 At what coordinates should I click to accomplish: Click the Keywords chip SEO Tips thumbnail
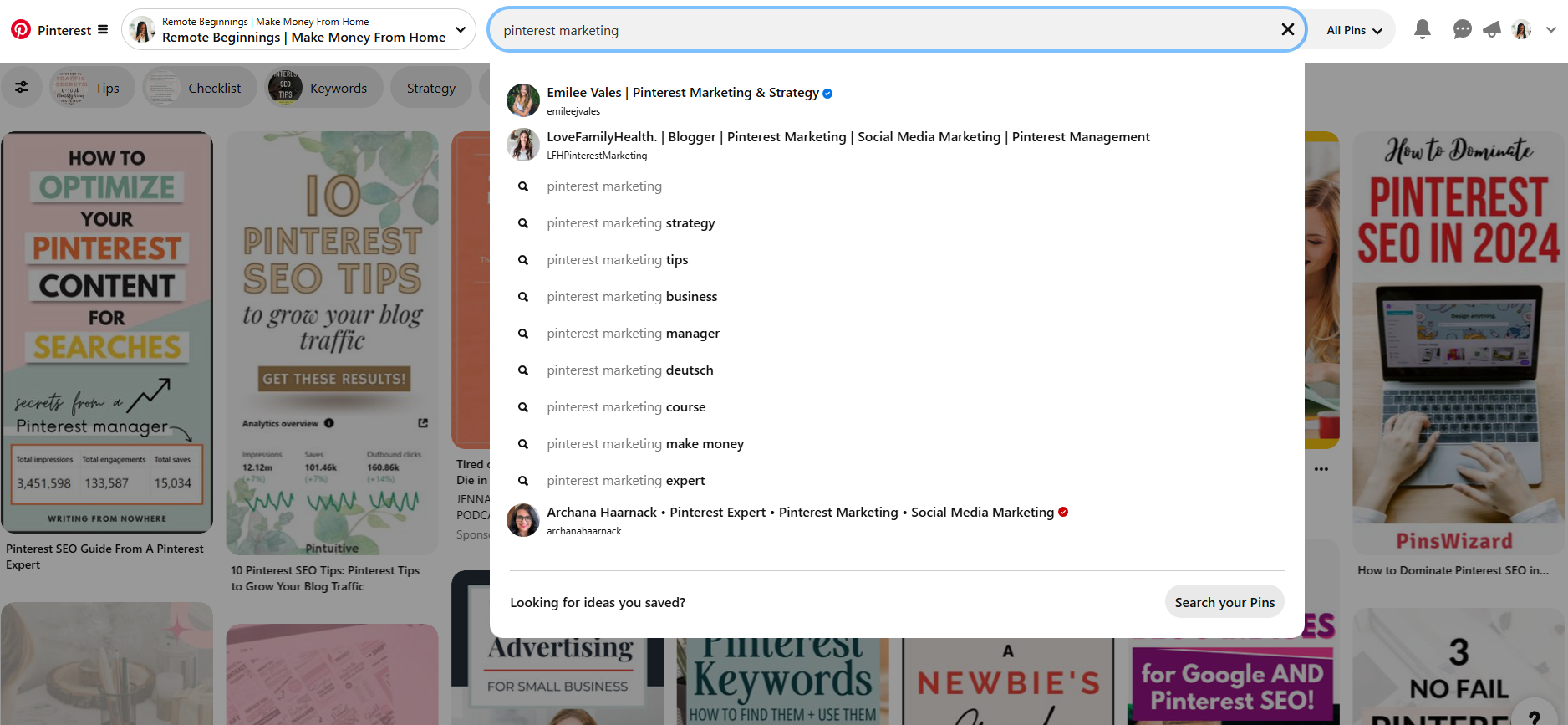pyautogui.click(x=285, y=88)
